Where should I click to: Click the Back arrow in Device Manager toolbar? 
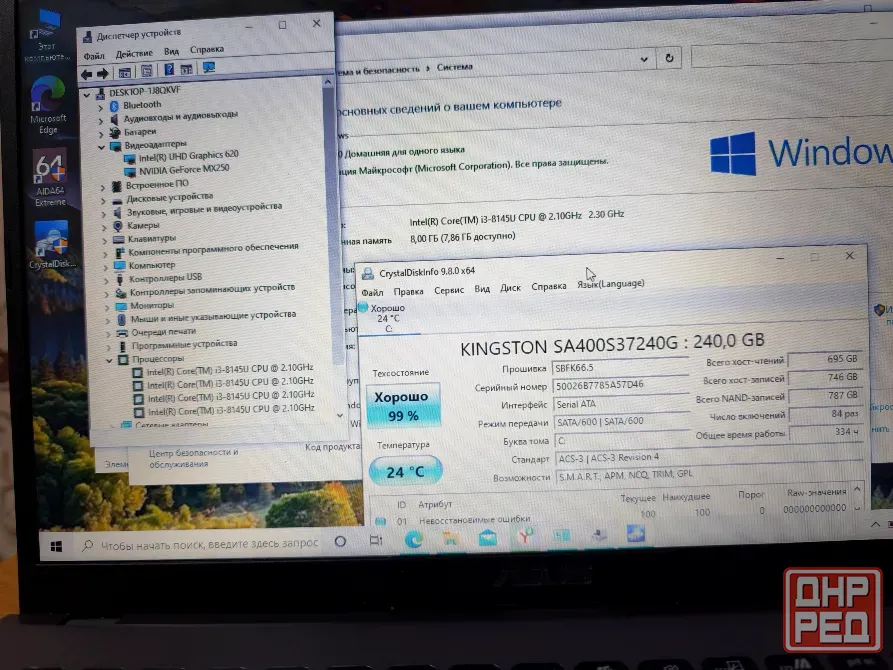87,74
